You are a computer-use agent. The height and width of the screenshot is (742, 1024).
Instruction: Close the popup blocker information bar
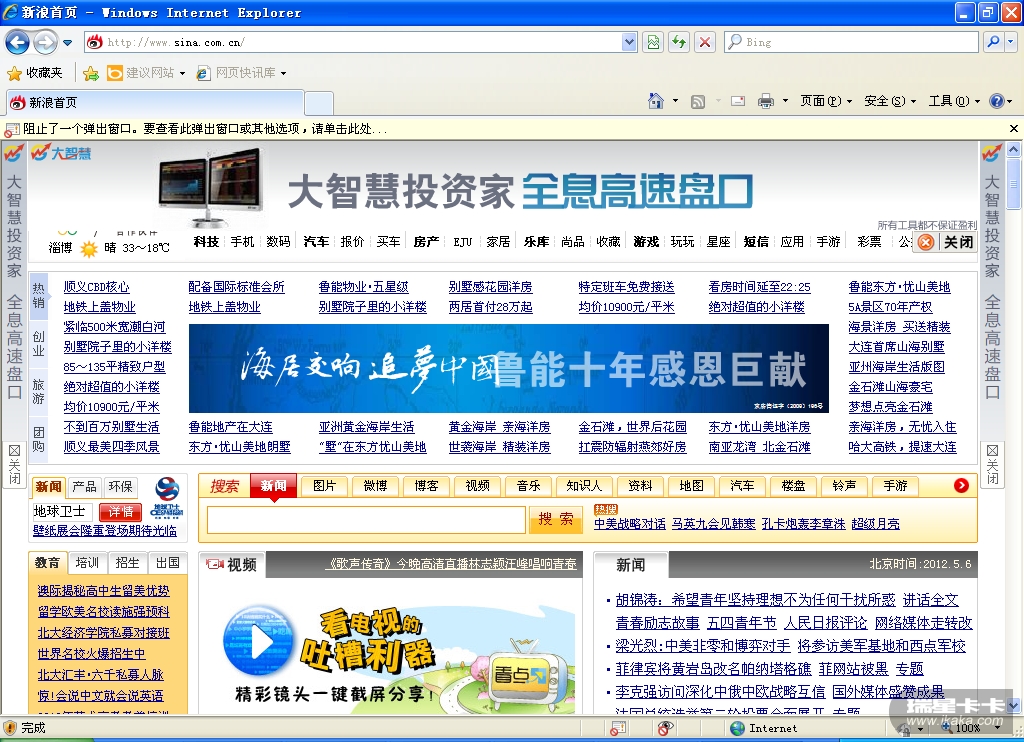[x=1014, y=129]
